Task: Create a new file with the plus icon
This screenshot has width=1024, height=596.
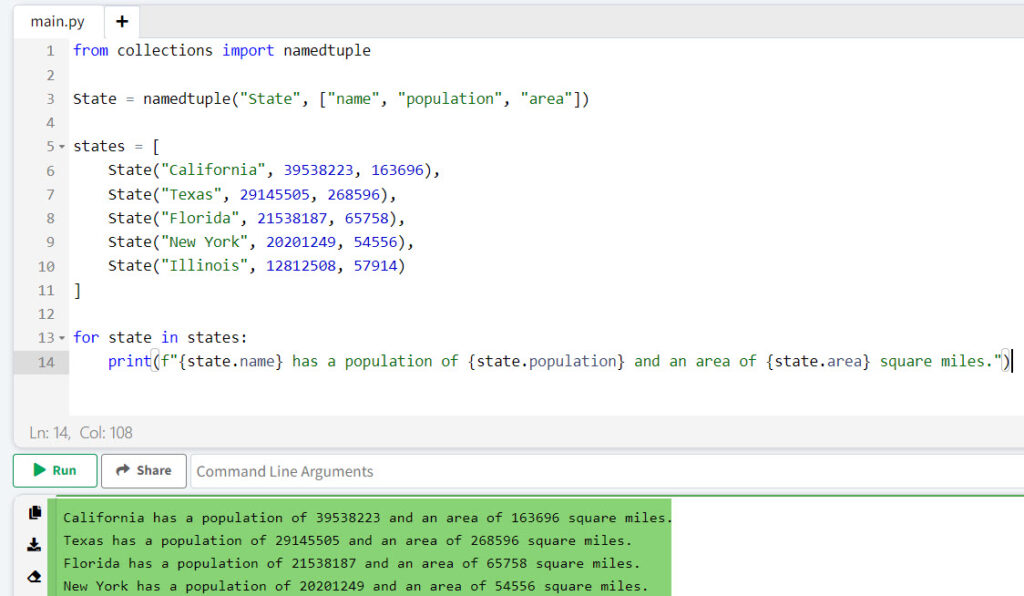Action: (x=122, y=20)
